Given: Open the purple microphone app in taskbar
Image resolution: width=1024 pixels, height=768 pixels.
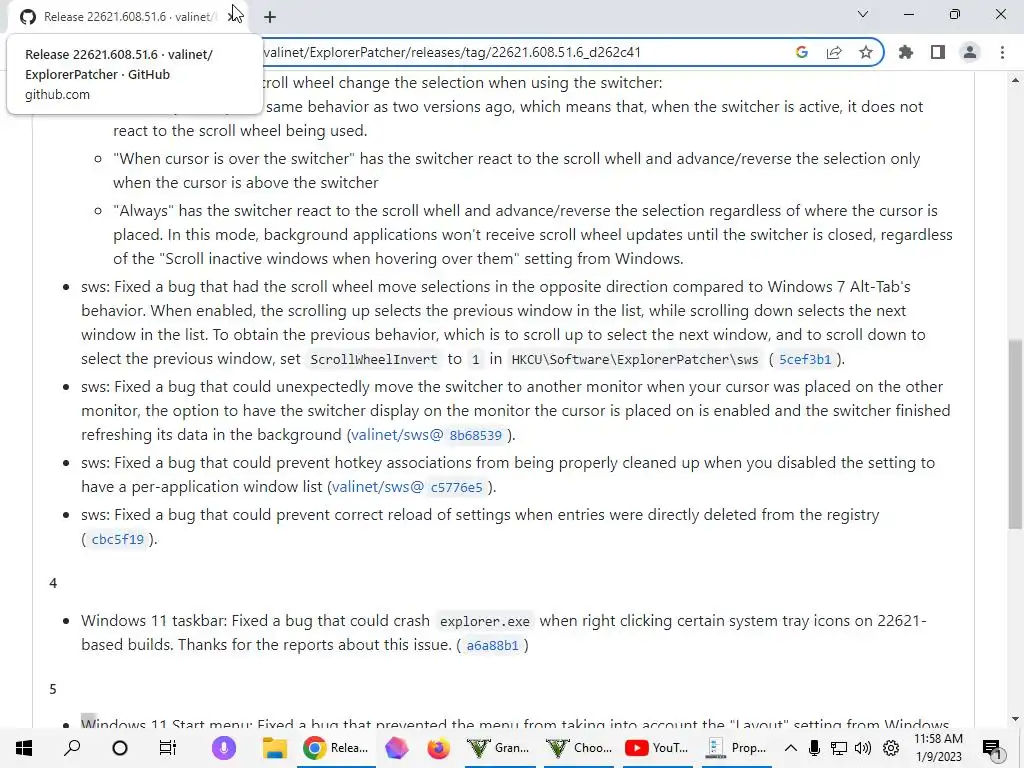Looking at the screenshot, I should (224, 748).
